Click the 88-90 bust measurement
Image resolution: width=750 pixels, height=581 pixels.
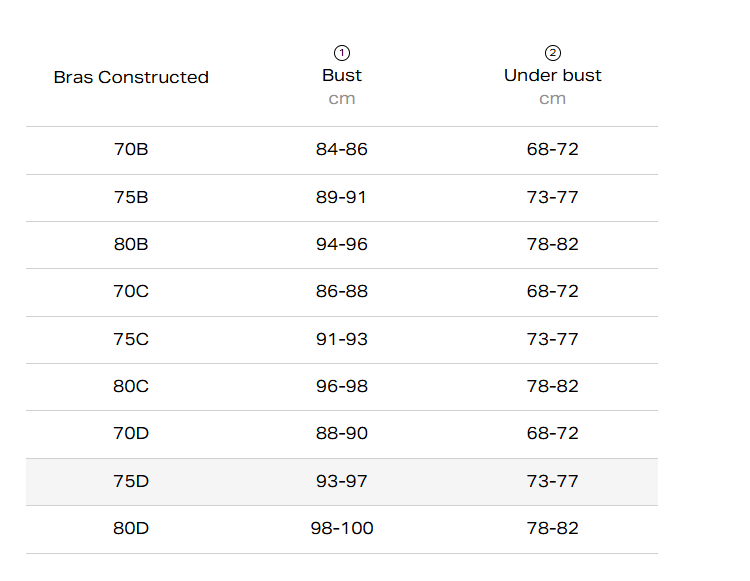coord(342,433)
